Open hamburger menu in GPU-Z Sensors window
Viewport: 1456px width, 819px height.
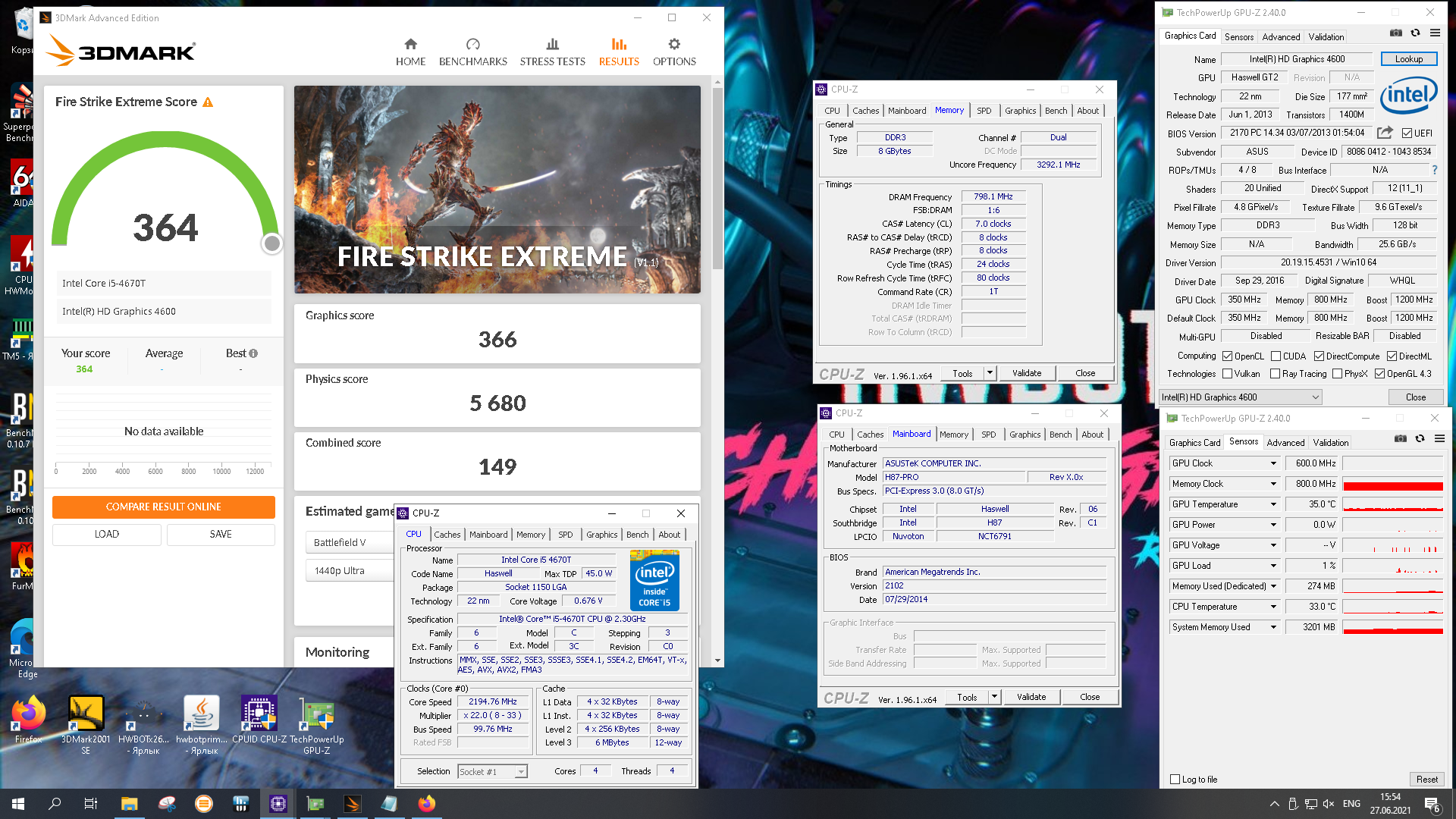[x=1439, y=439]
